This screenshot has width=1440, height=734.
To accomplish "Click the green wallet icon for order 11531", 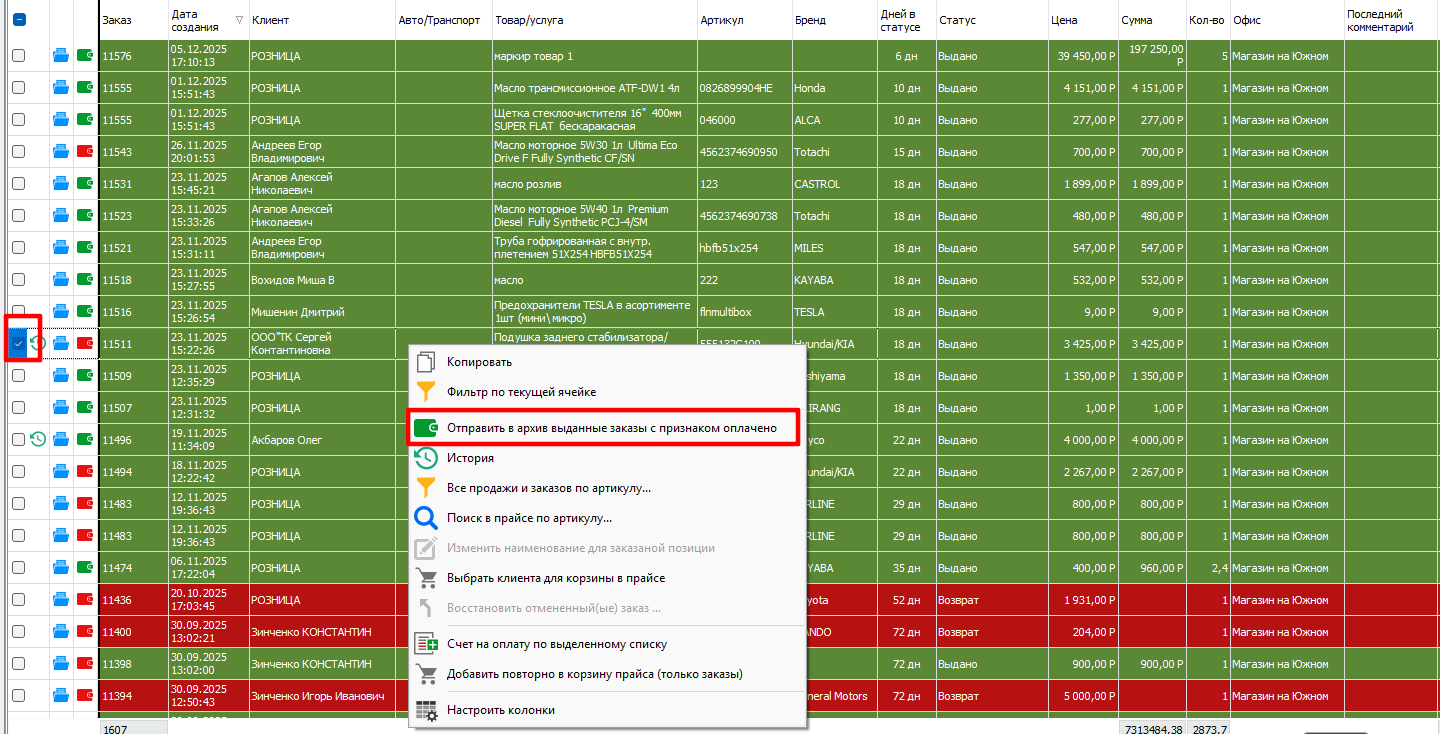I will tap(85, 184).
